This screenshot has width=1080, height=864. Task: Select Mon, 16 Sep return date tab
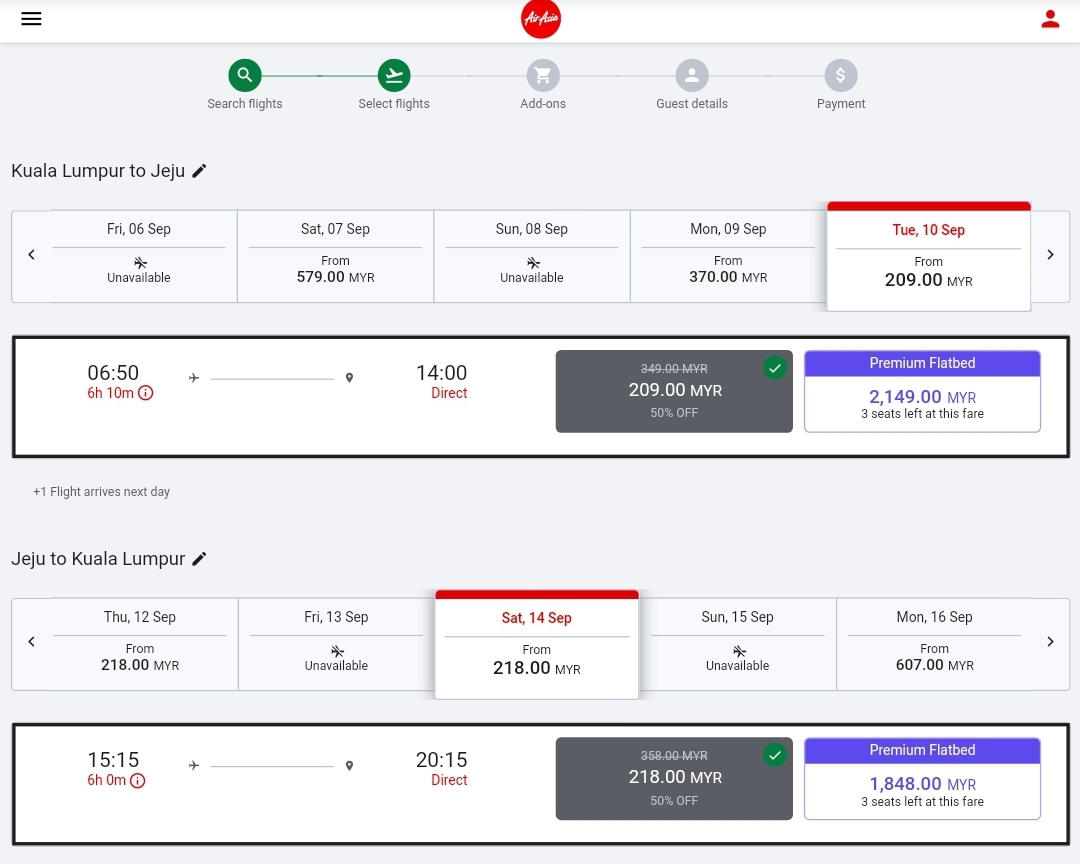934,643
